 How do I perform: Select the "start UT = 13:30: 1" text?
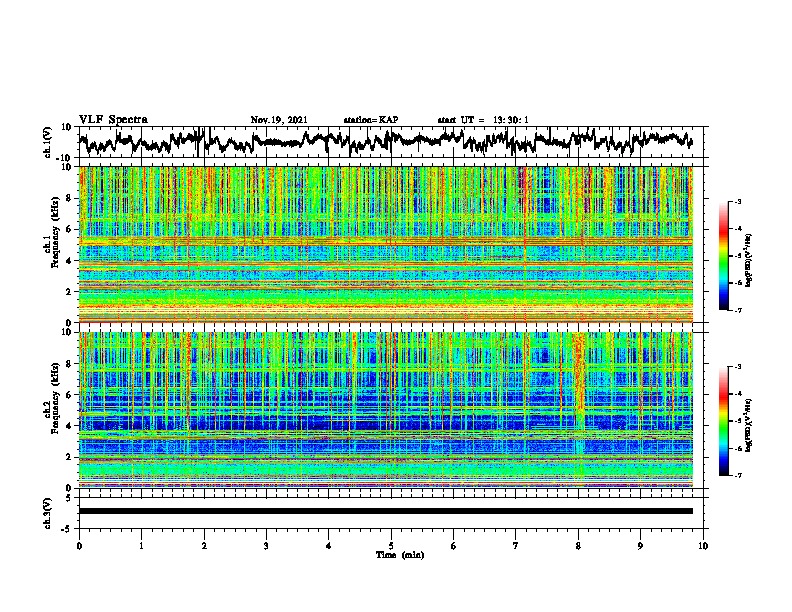[483, 120]
